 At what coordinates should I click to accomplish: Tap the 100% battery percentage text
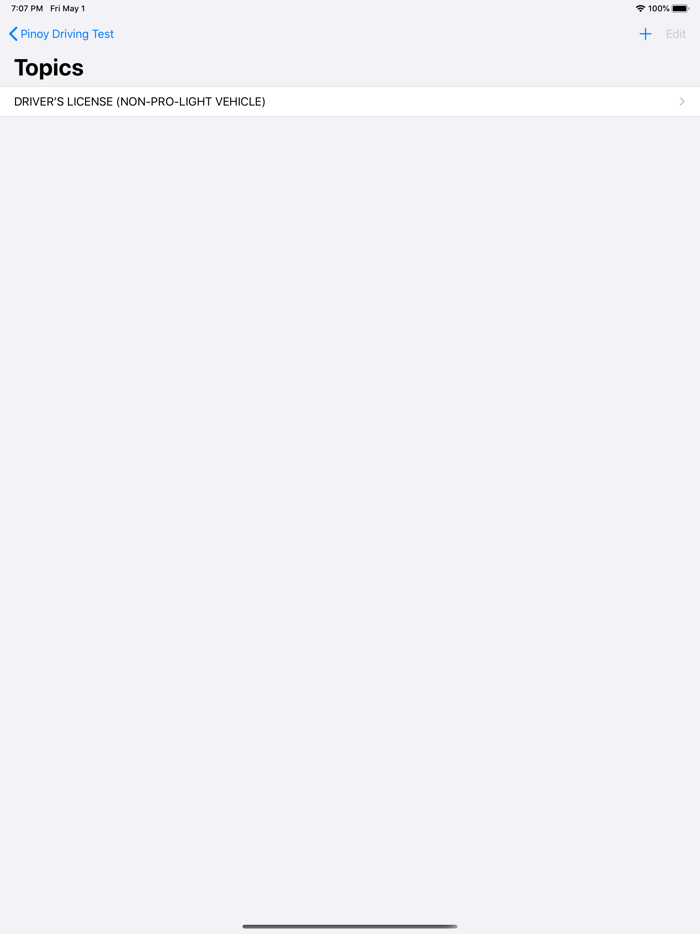(659, 8)
